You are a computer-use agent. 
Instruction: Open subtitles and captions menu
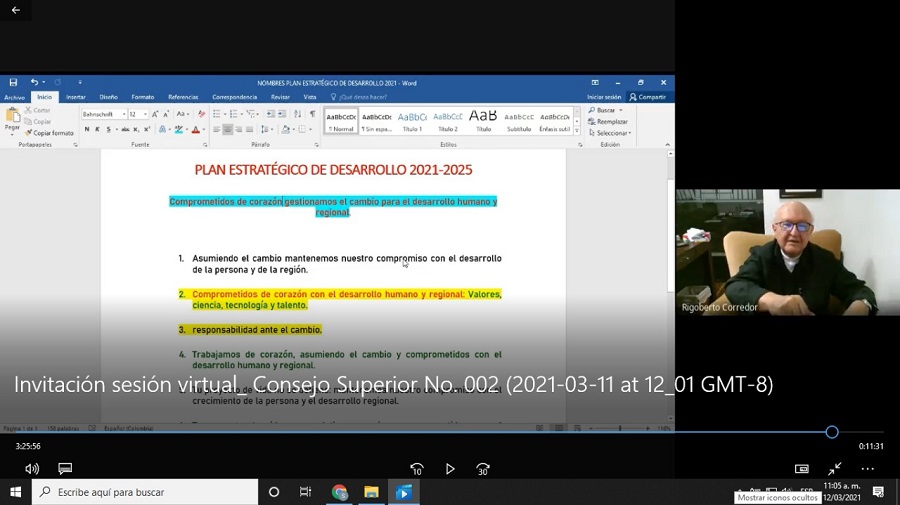[x=65, y=469]
